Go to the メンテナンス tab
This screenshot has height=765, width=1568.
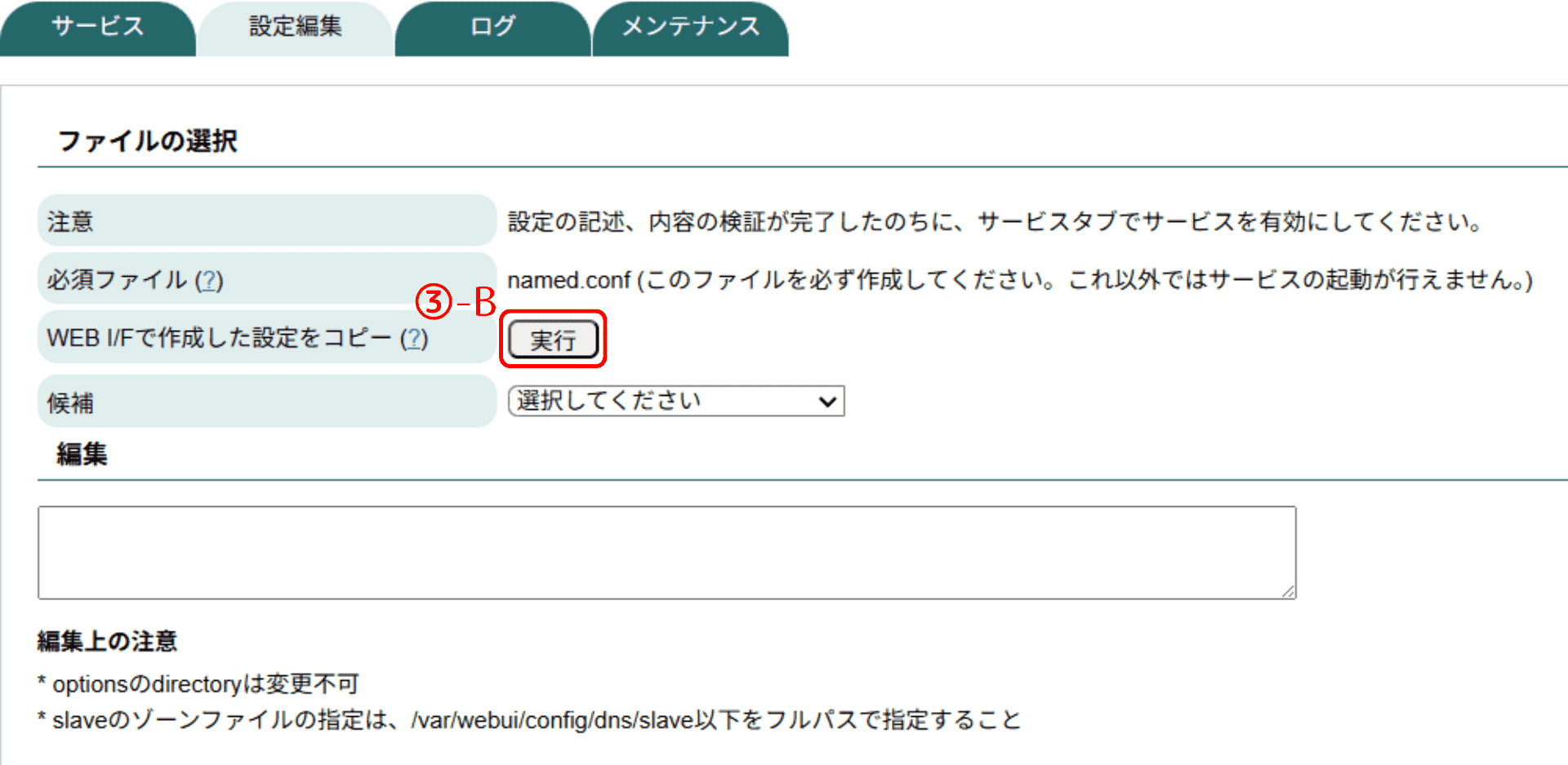pos(690,27)
